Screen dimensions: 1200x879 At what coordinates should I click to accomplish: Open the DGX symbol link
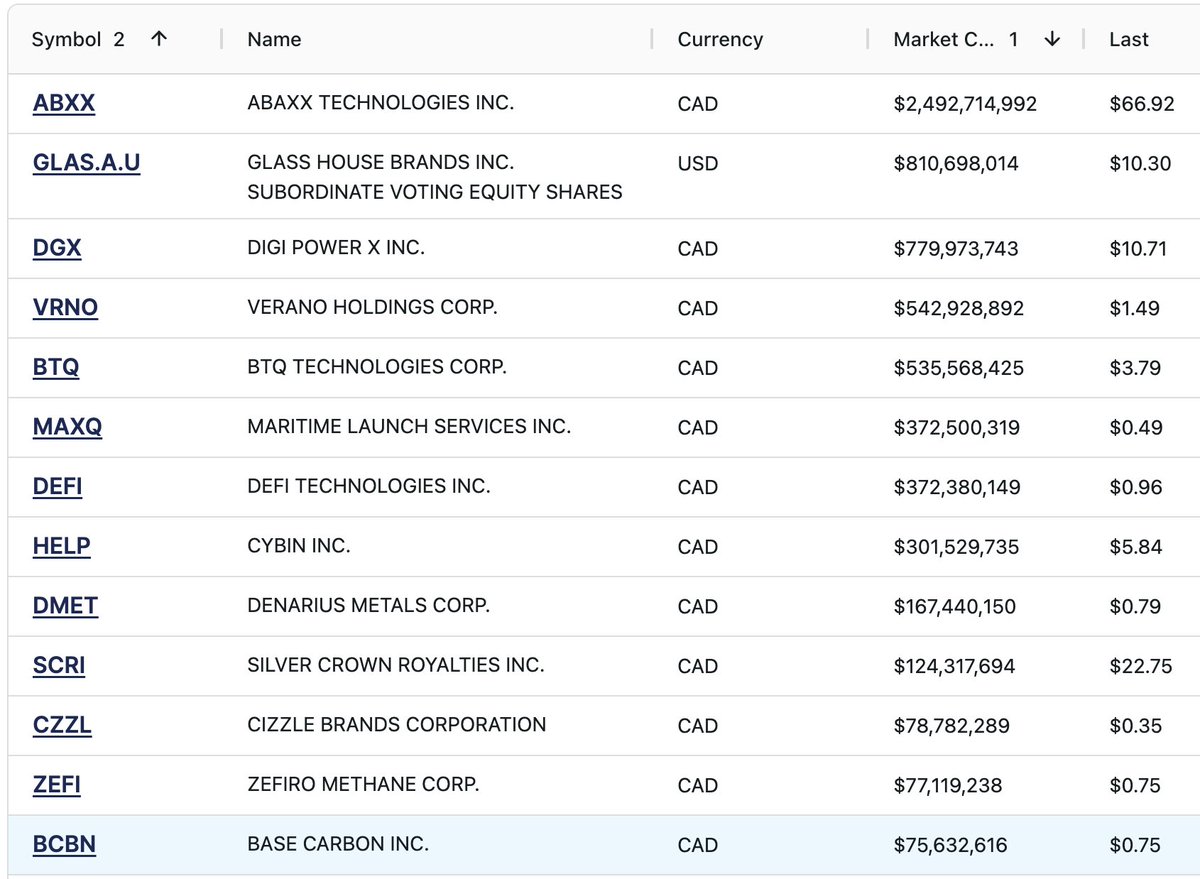click(57, 248)
